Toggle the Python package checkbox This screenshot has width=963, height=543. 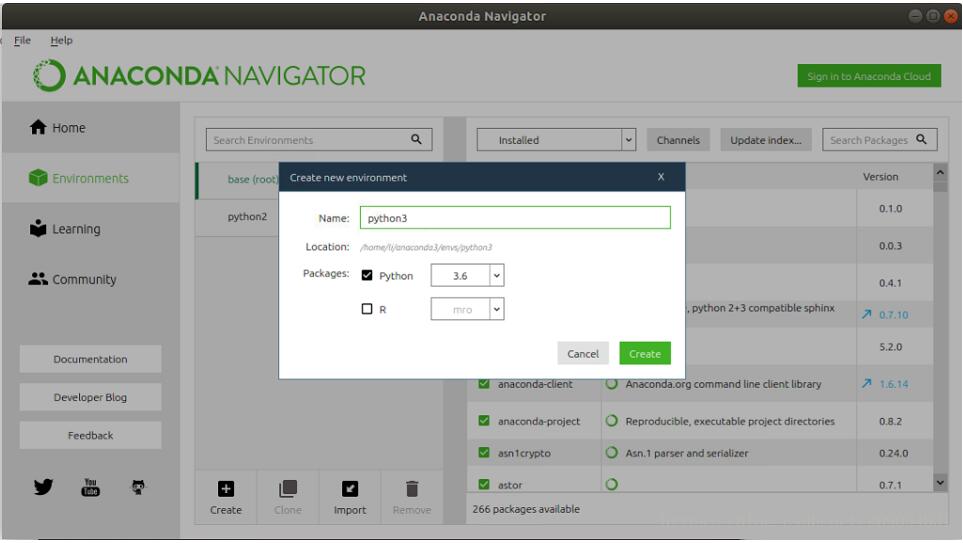click(367, 275)
